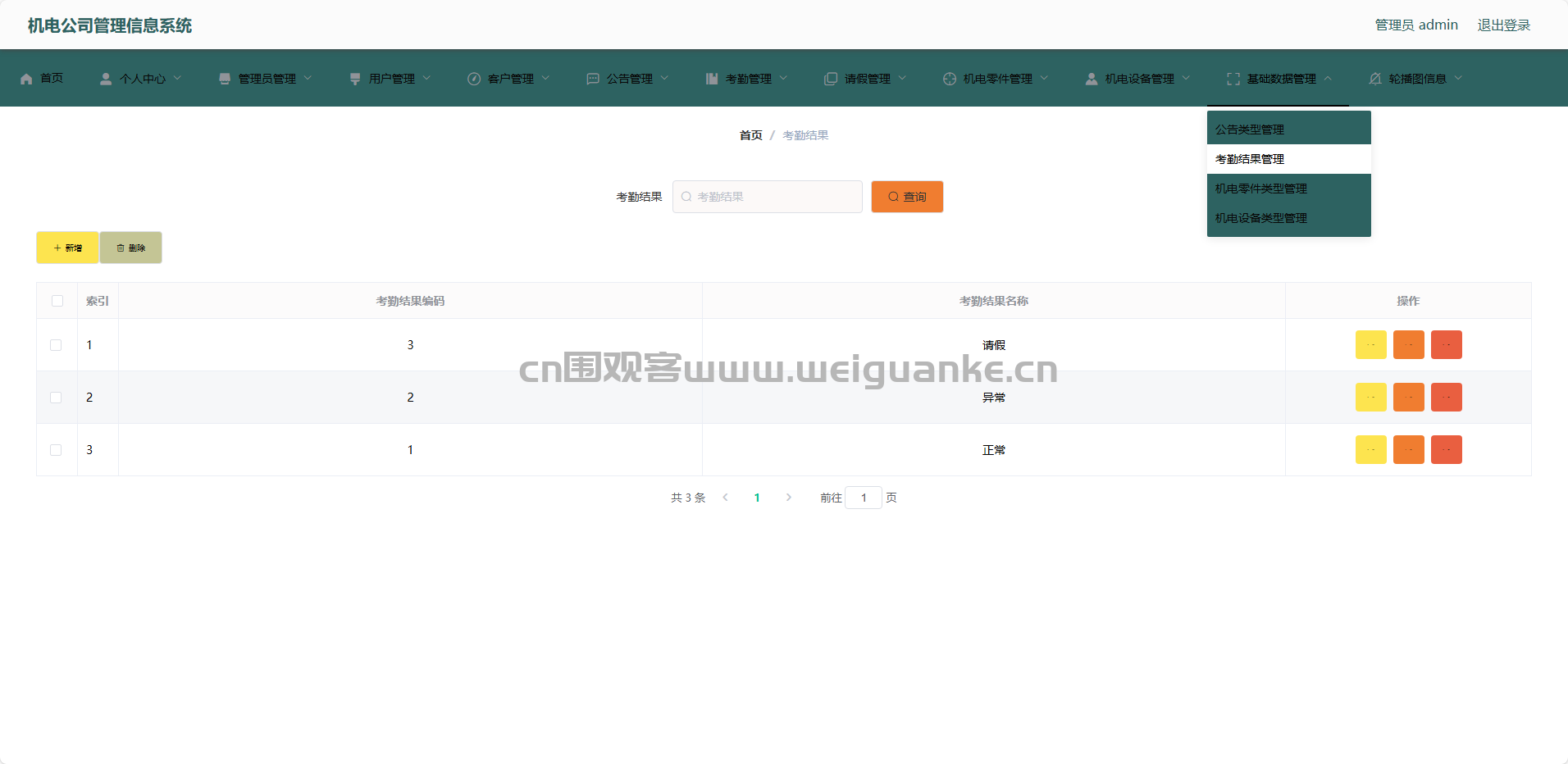Click the orange action button in the 请假 row
Screen dimensions: 1568x764
click(x=1409, y=345)
